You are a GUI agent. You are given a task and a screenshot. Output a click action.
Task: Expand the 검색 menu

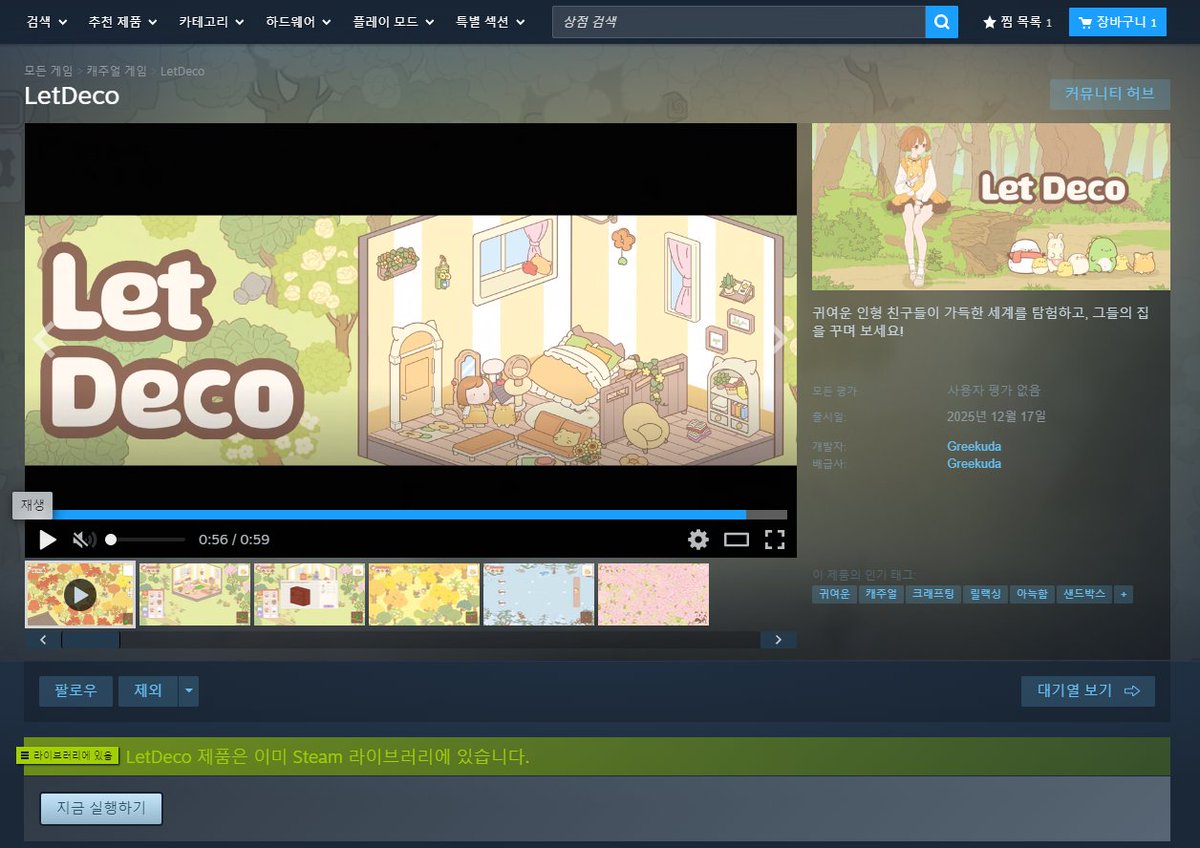click(x=47, y=22)
